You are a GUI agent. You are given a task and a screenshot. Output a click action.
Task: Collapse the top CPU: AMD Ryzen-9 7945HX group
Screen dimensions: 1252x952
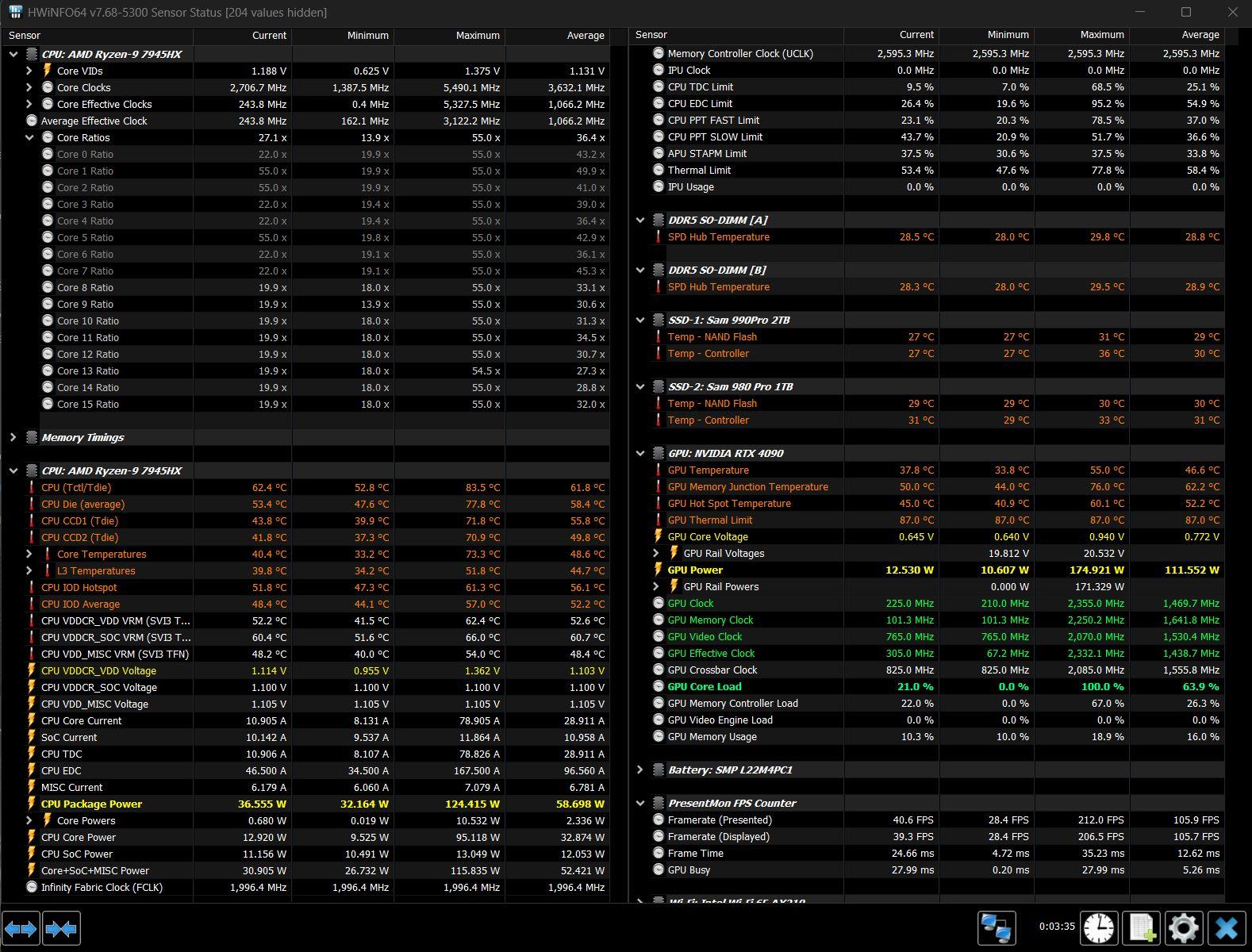(13, 54)
